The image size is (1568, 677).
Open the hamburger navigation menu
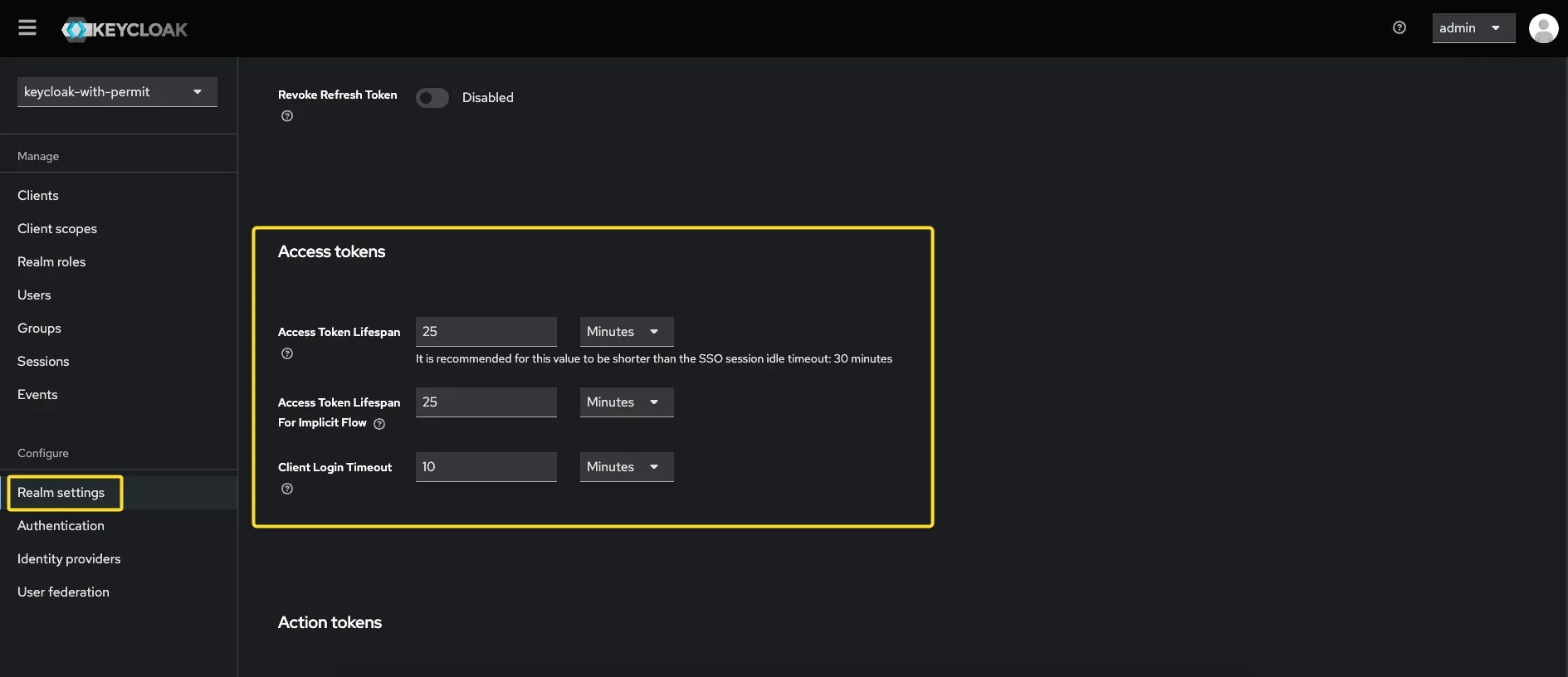[x=27, y=28]
